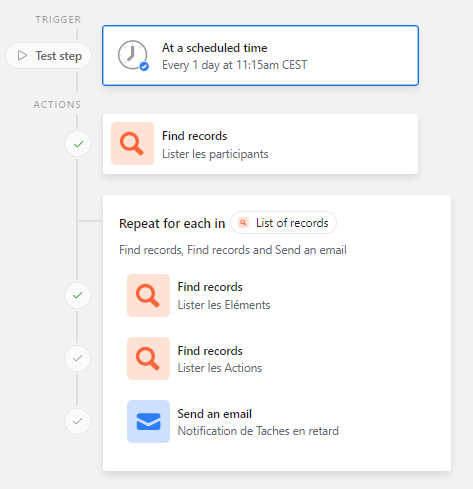Open the Find records Lister les Actions step

233,358
